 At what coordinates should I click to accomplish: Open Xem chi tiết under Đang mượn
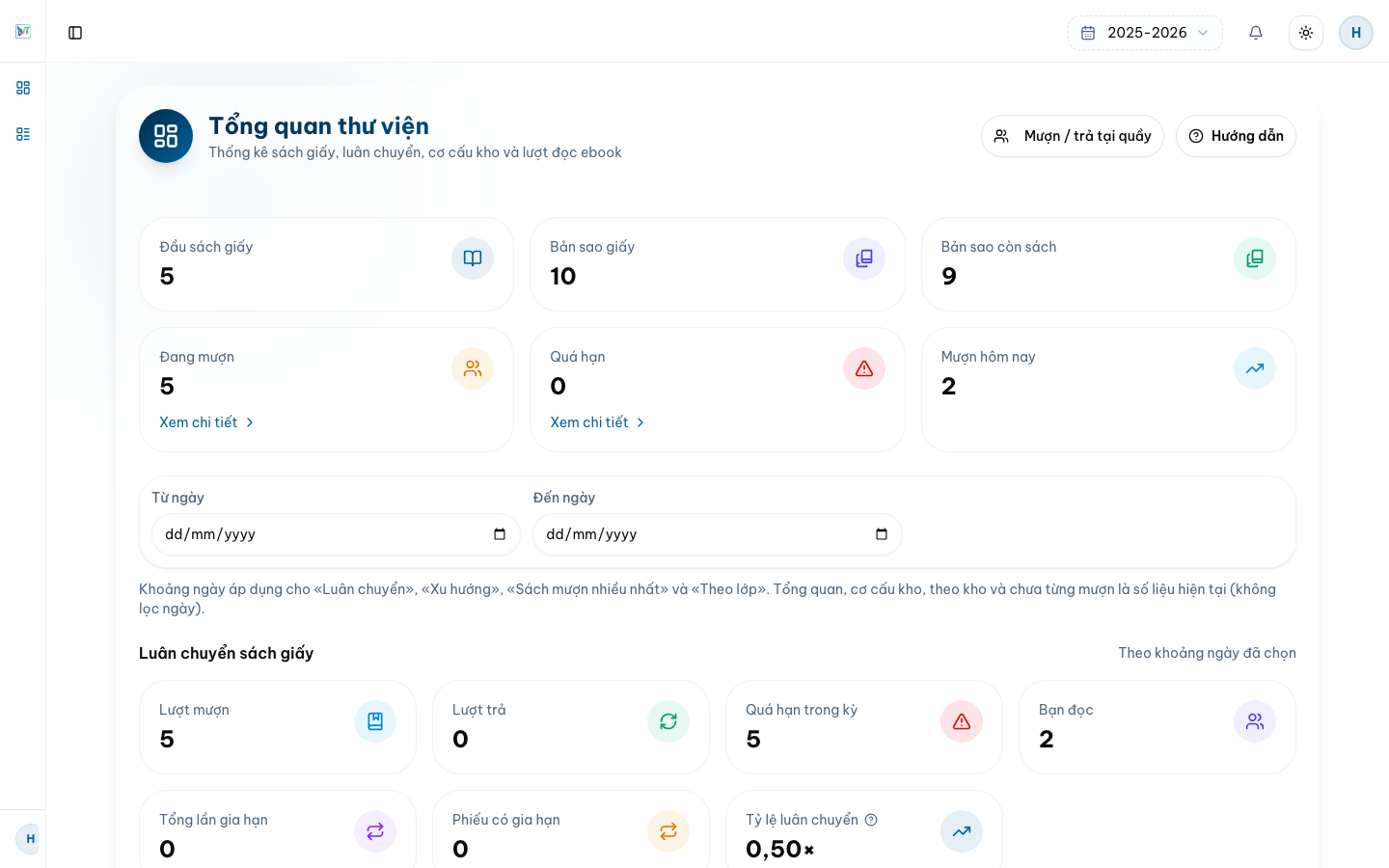[x=206, y=422]
